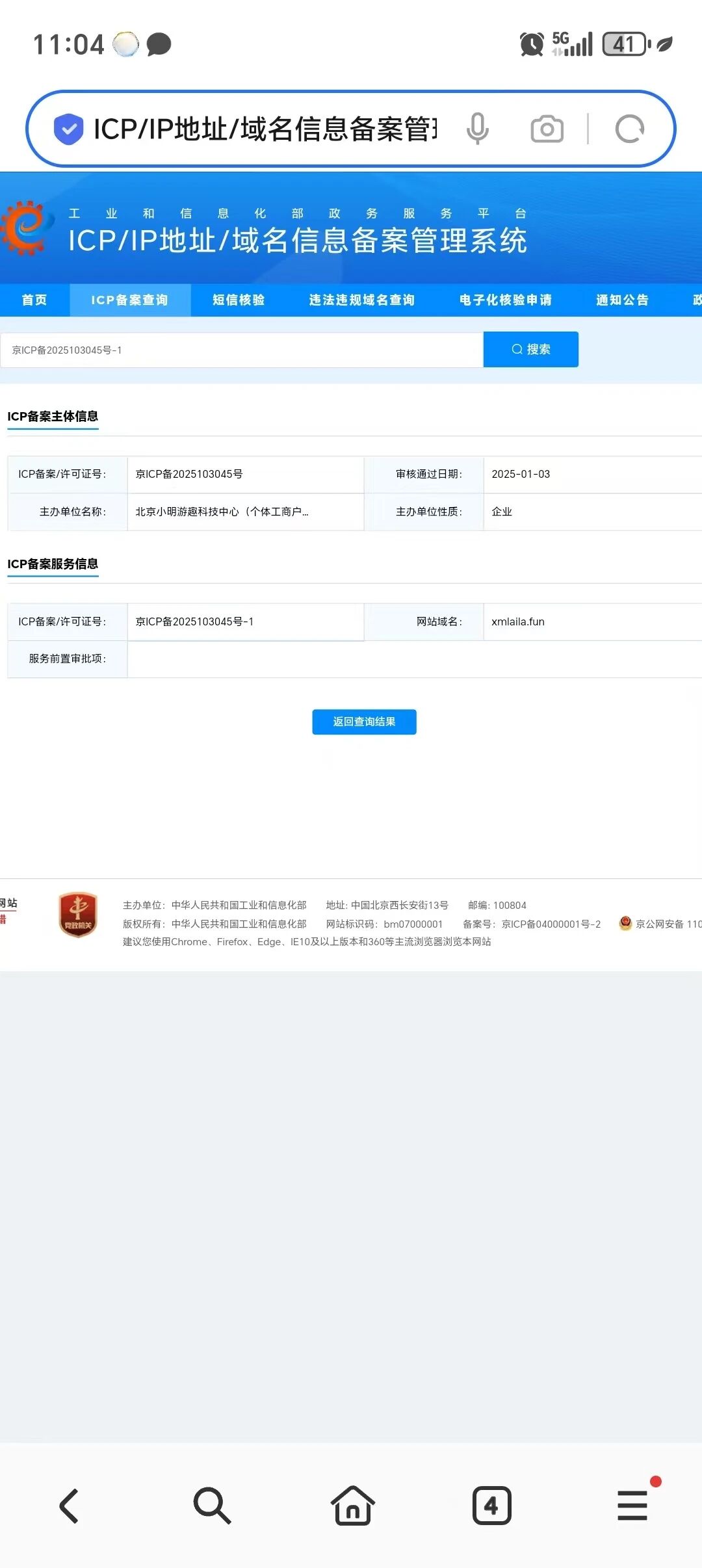
Task: Tap the browser address bar title
Action: coord(265,129)
